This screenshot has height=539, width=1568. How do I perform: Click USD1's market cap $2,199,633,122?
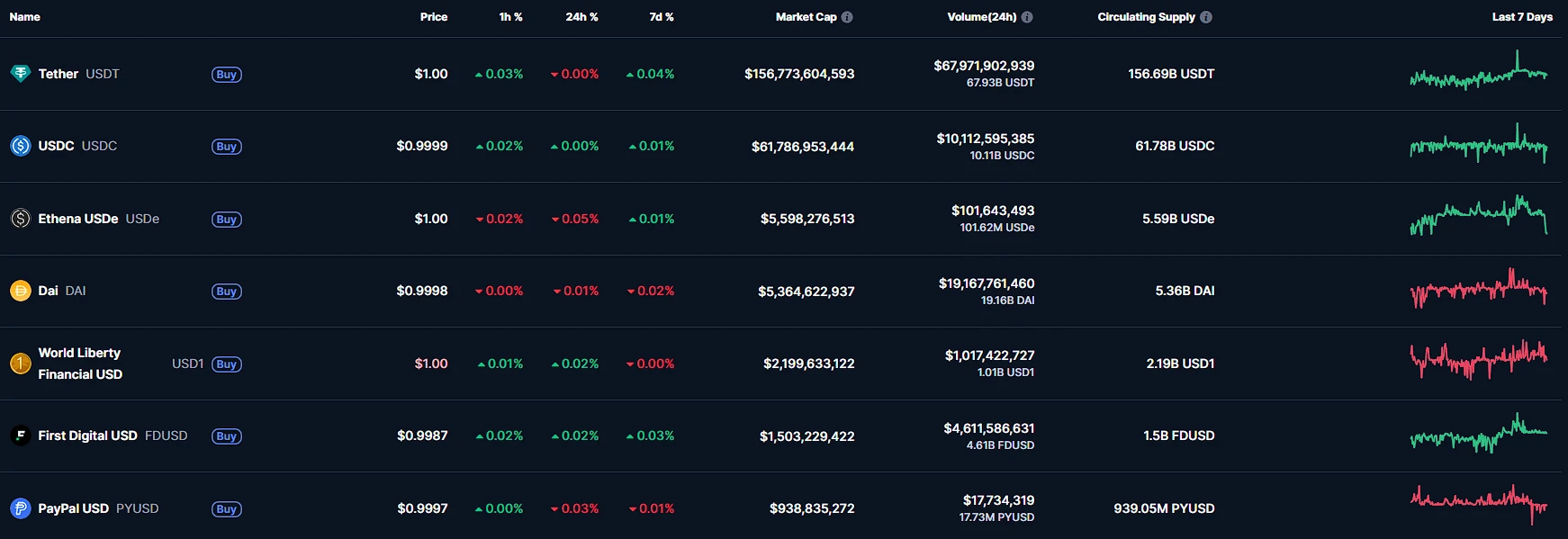(809, 364)
